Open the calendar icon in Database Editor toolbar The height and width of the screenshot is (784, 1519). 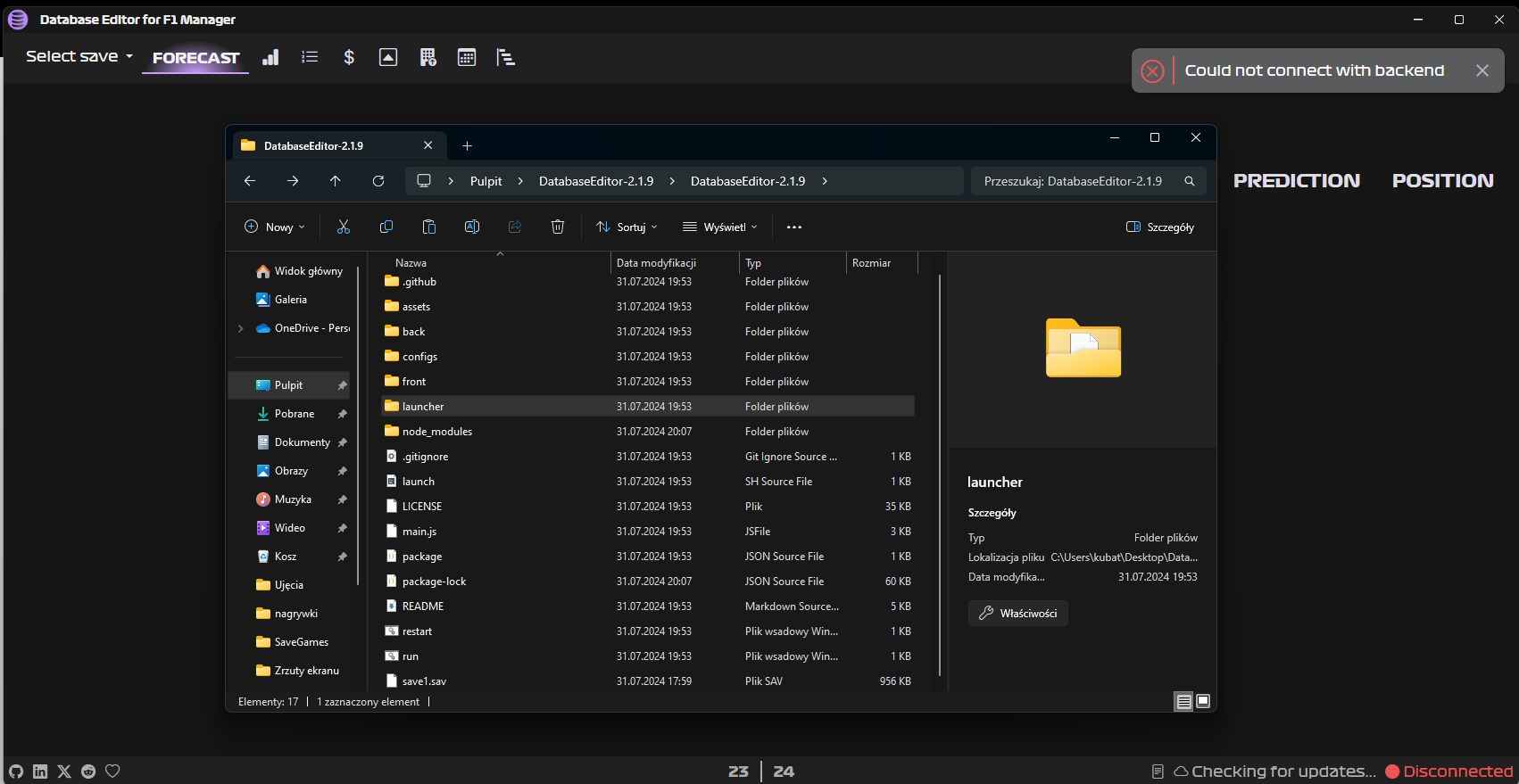tap(467, 57)
